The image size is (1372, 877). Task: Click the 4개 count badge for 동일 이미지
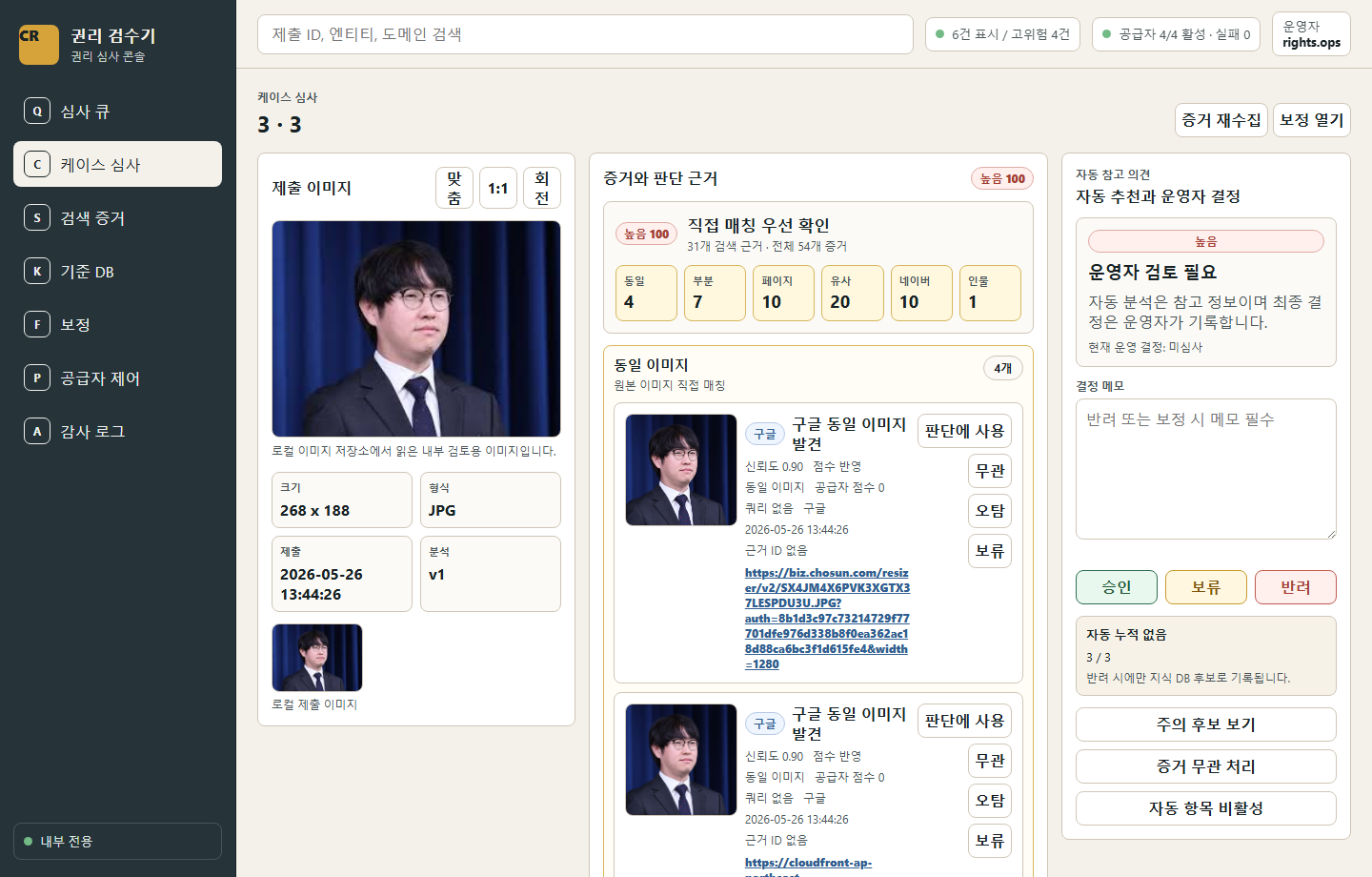point(1002,368)
